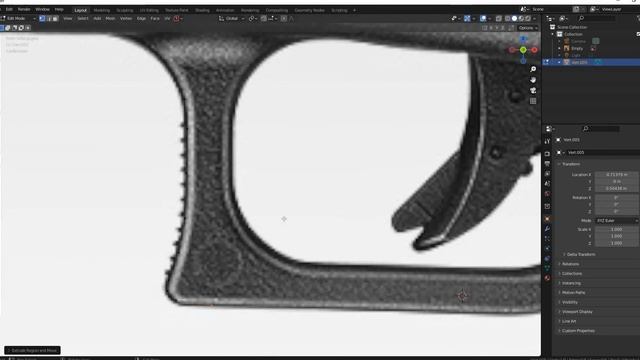Switch to the Animation workspace tab

pyautogui.click(x=225, y=10)
